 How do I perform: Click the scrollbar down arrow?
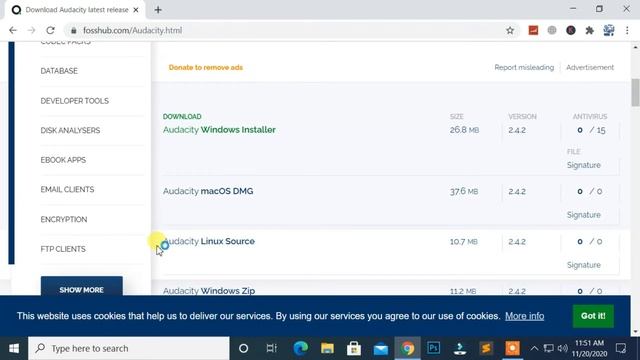point(635,332)
